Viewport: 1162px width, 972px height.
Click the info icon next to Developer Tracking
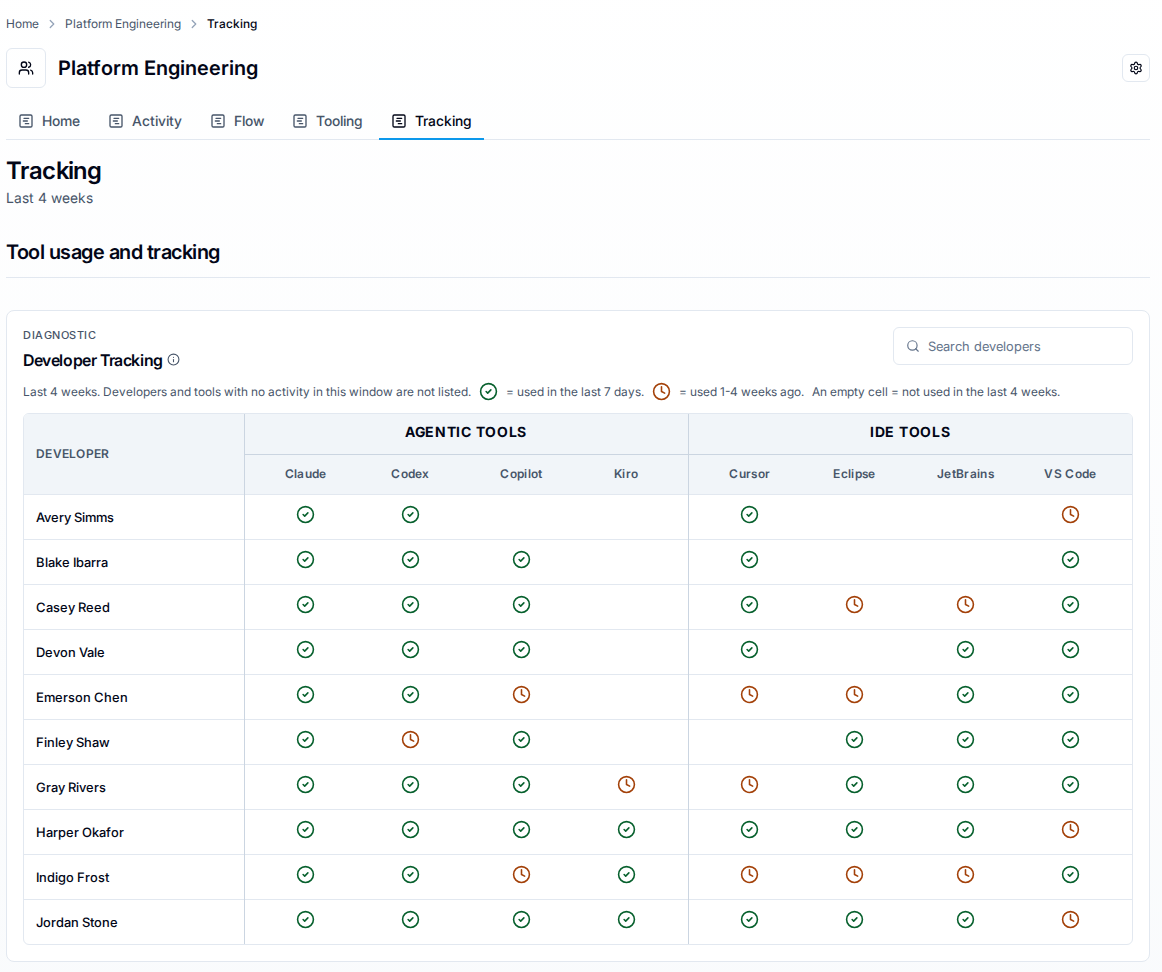(173, 360)
